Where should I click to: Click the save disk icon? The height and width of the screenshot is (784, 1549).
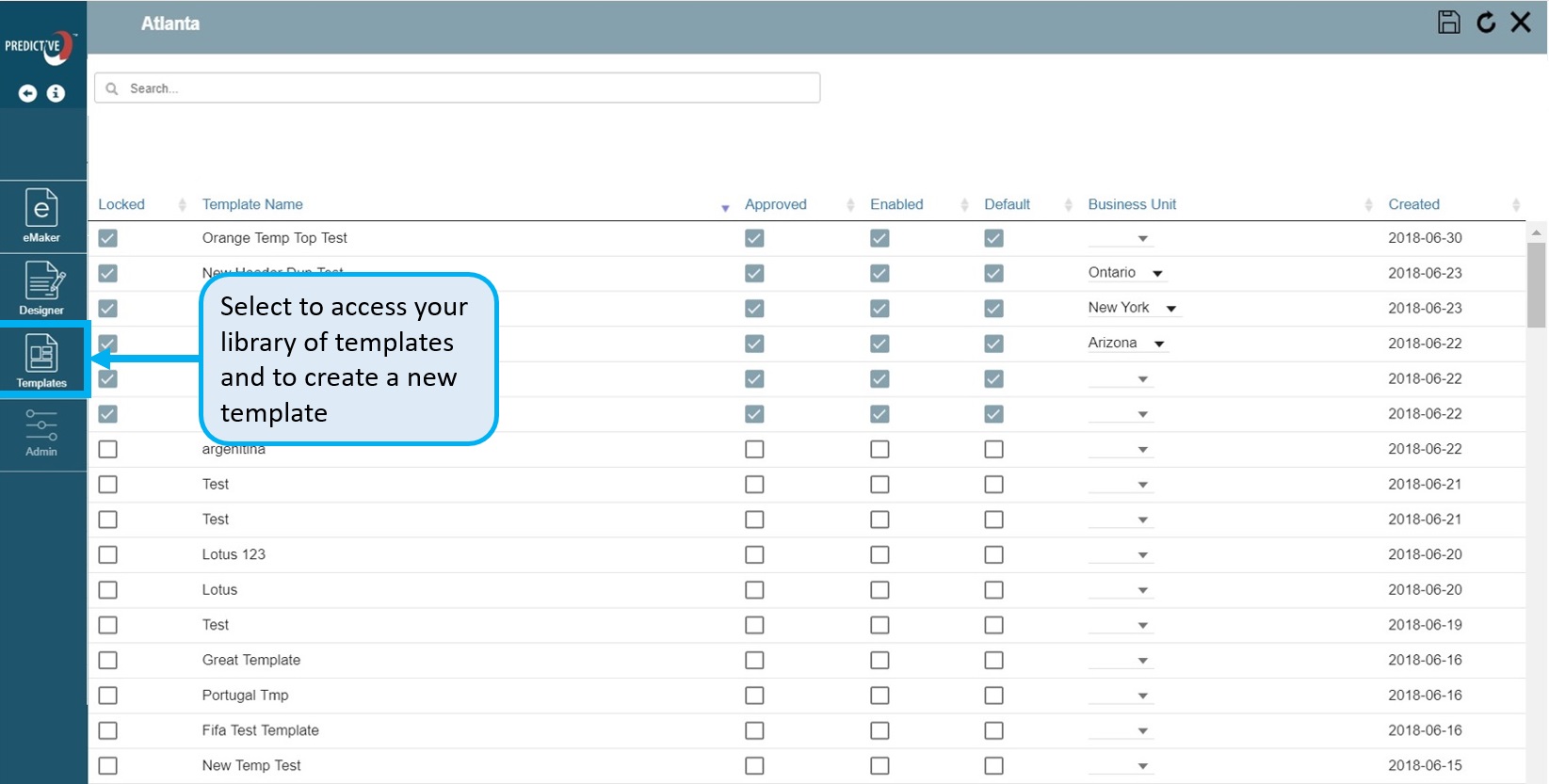[x=1448, y=23]
